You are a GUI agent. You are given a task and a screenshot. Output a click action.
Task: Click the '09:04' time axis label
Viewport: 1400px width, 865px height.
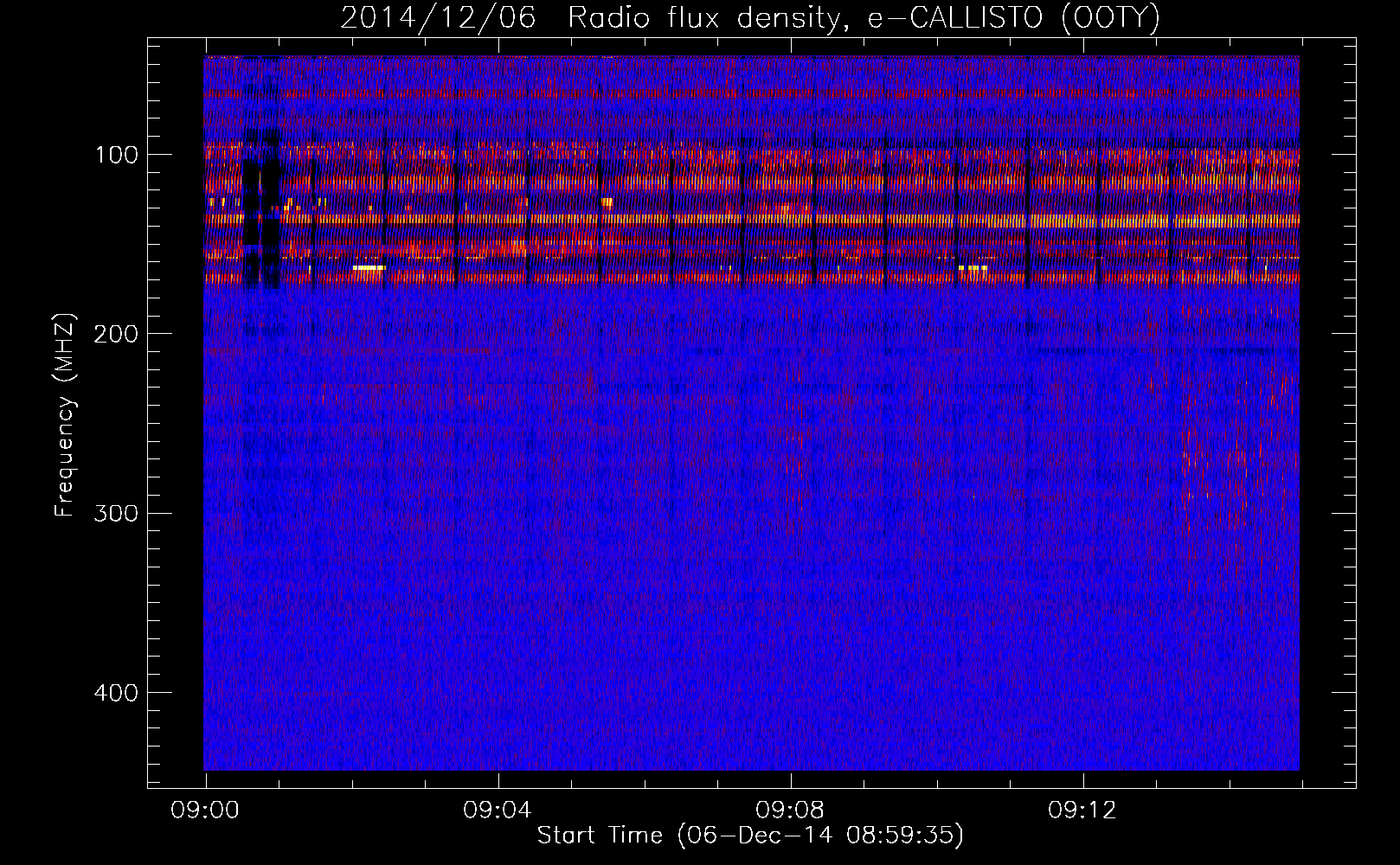click(x=498, y=811)
